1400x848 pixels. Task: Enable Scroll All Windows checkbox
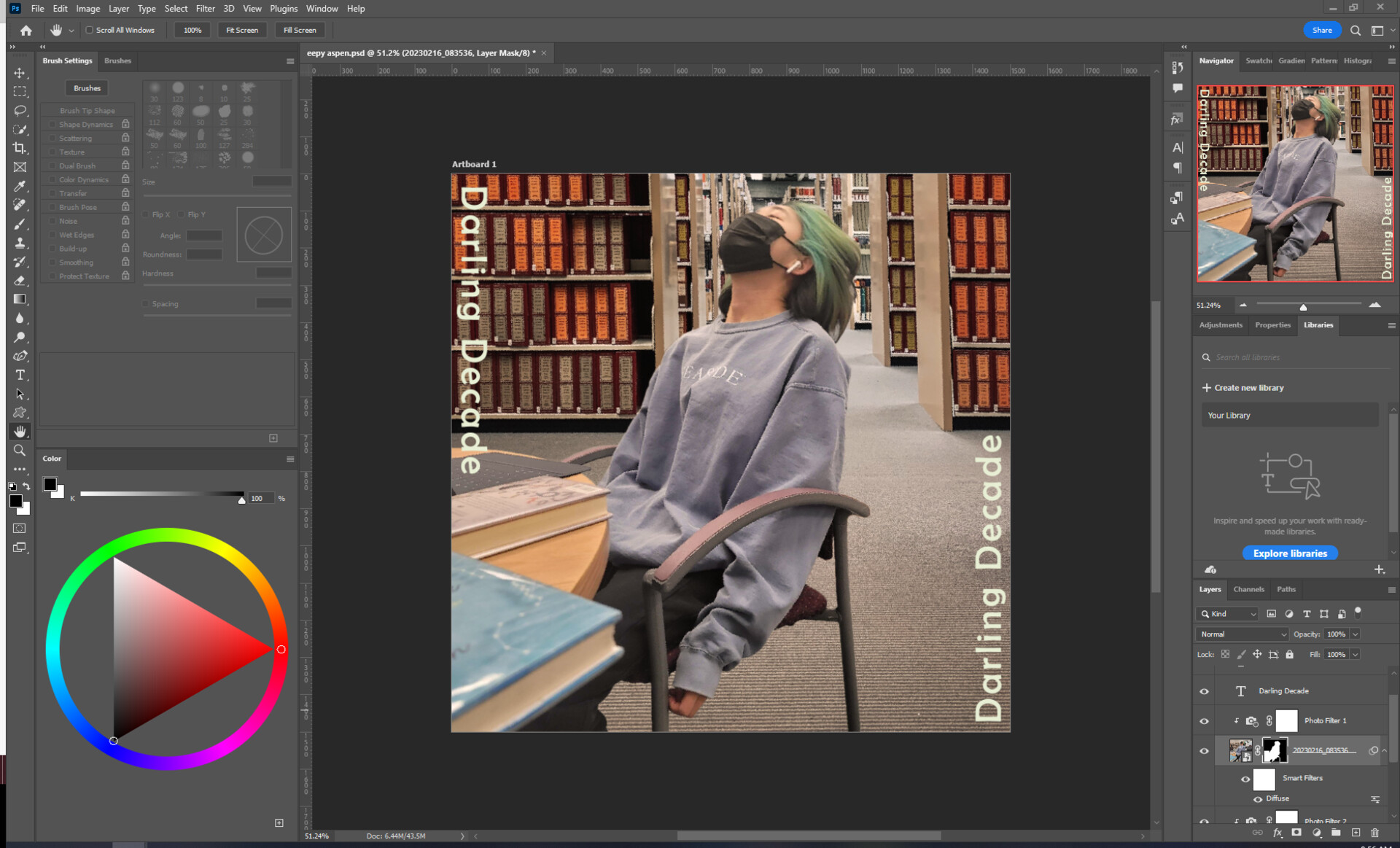pyautogui.click(x=90, y=30)
